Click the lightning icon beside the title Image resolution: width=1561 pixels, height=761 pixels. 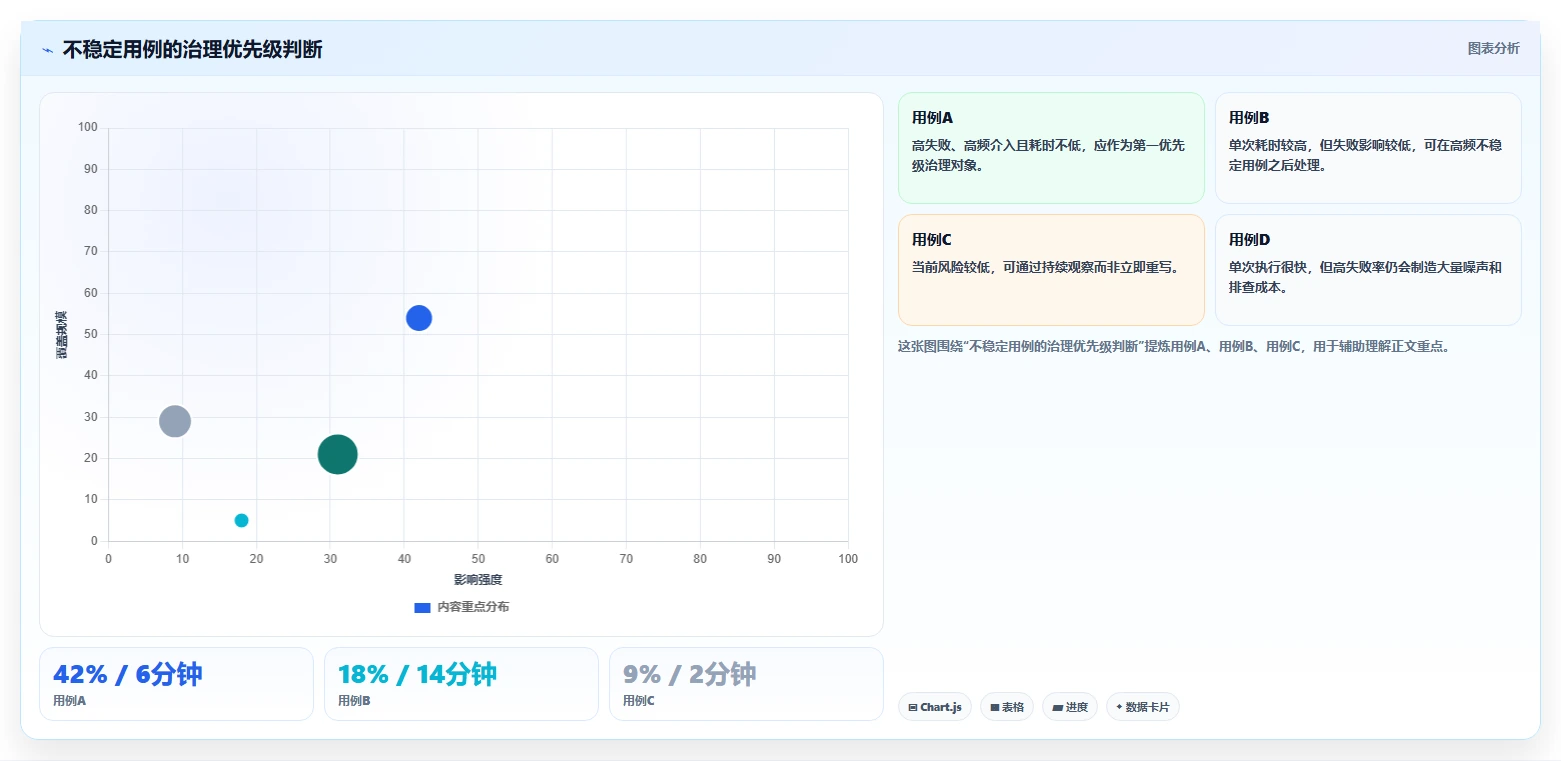48,50
